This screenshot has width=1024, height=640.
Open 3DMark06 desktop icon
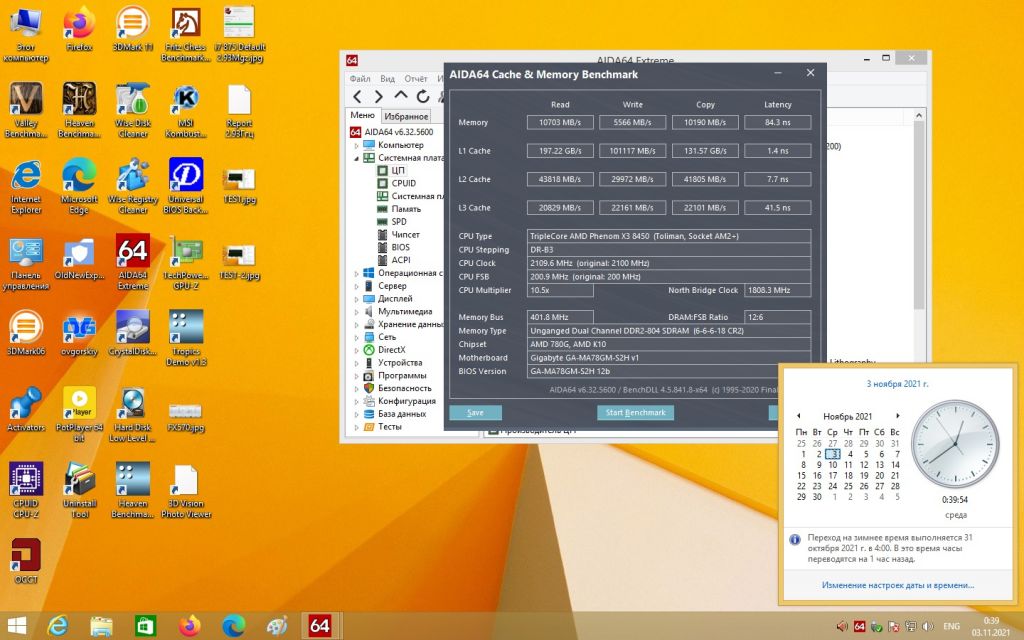pos(26,333)
